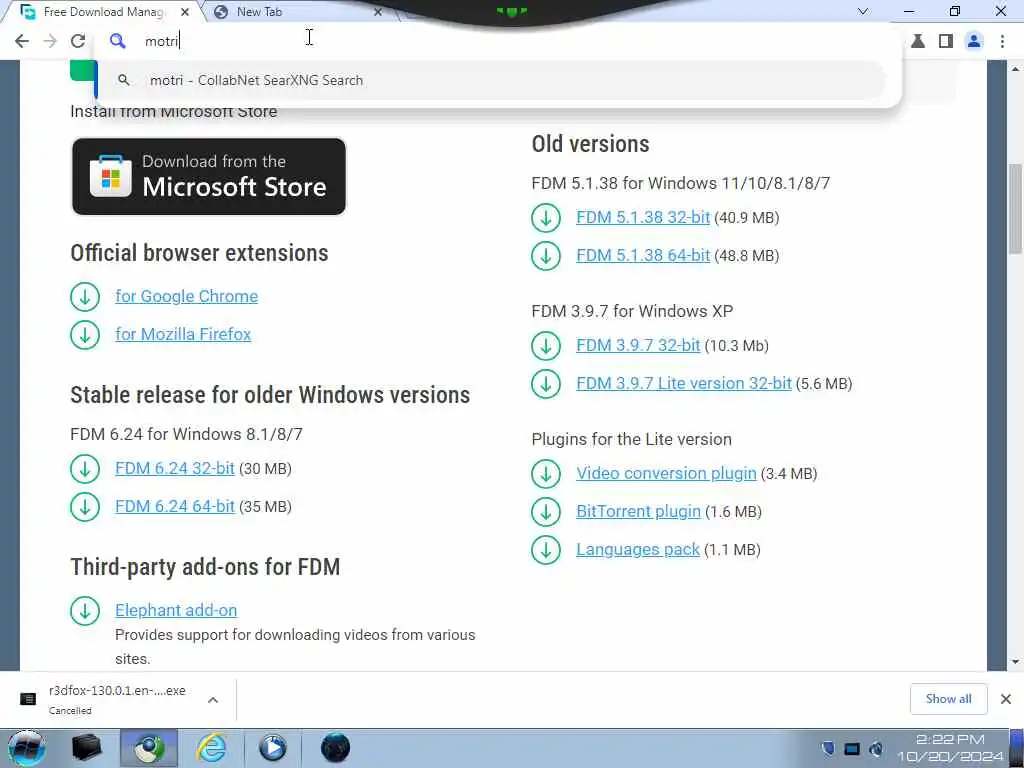Open the BitTorrent plugin link
1024x768 pixels.
click(638, 511)
